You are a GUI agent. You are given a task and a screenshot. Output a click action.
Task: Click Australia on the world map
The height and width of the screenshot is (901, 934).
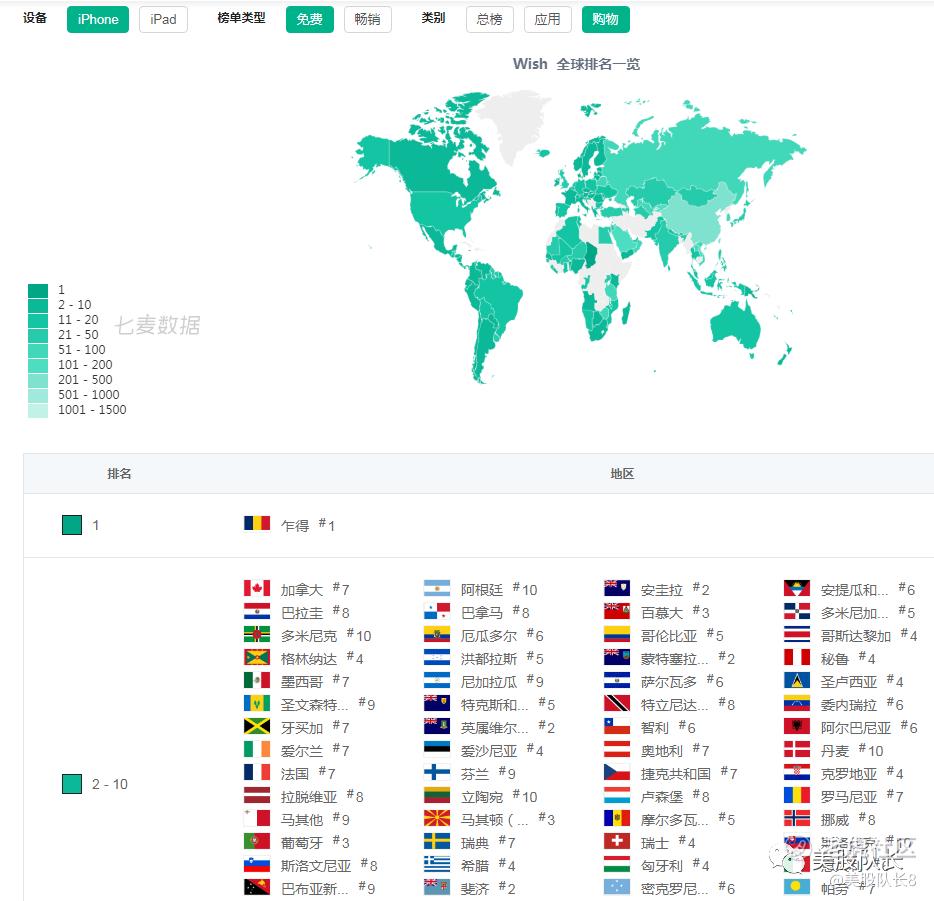736,325
